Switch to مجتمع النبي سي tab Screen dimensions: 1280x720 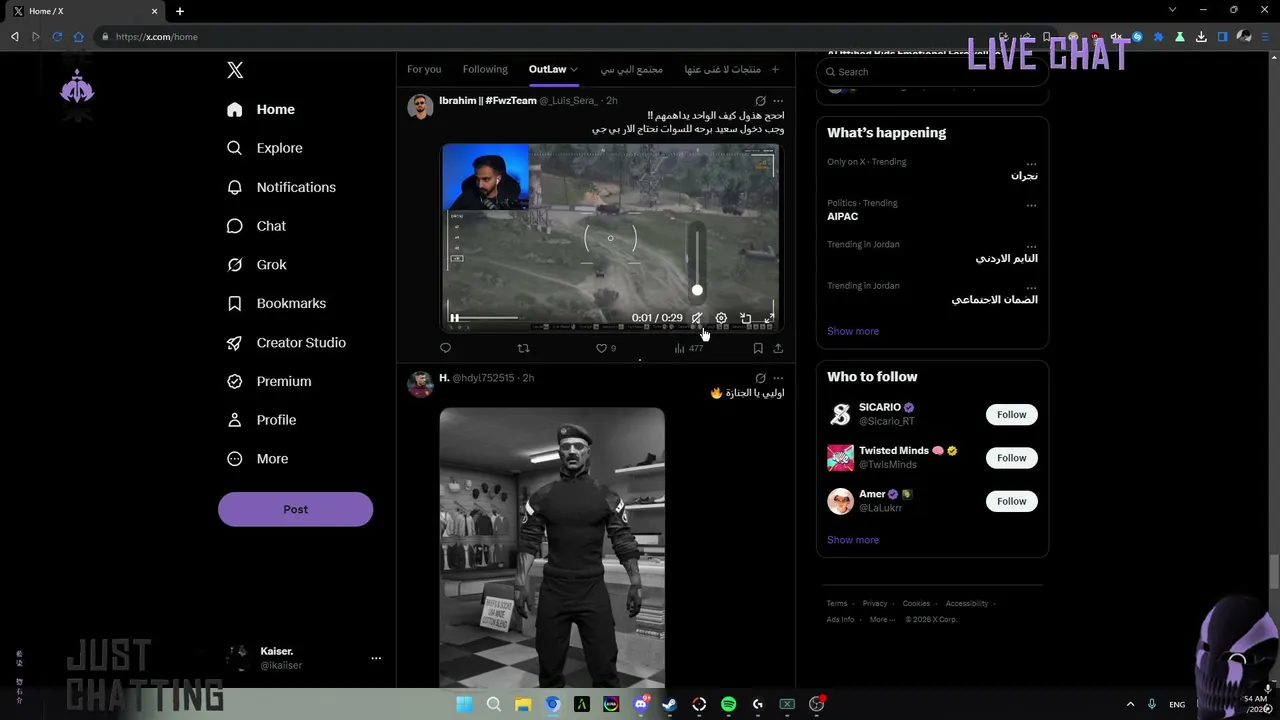[x=632, y=69]
